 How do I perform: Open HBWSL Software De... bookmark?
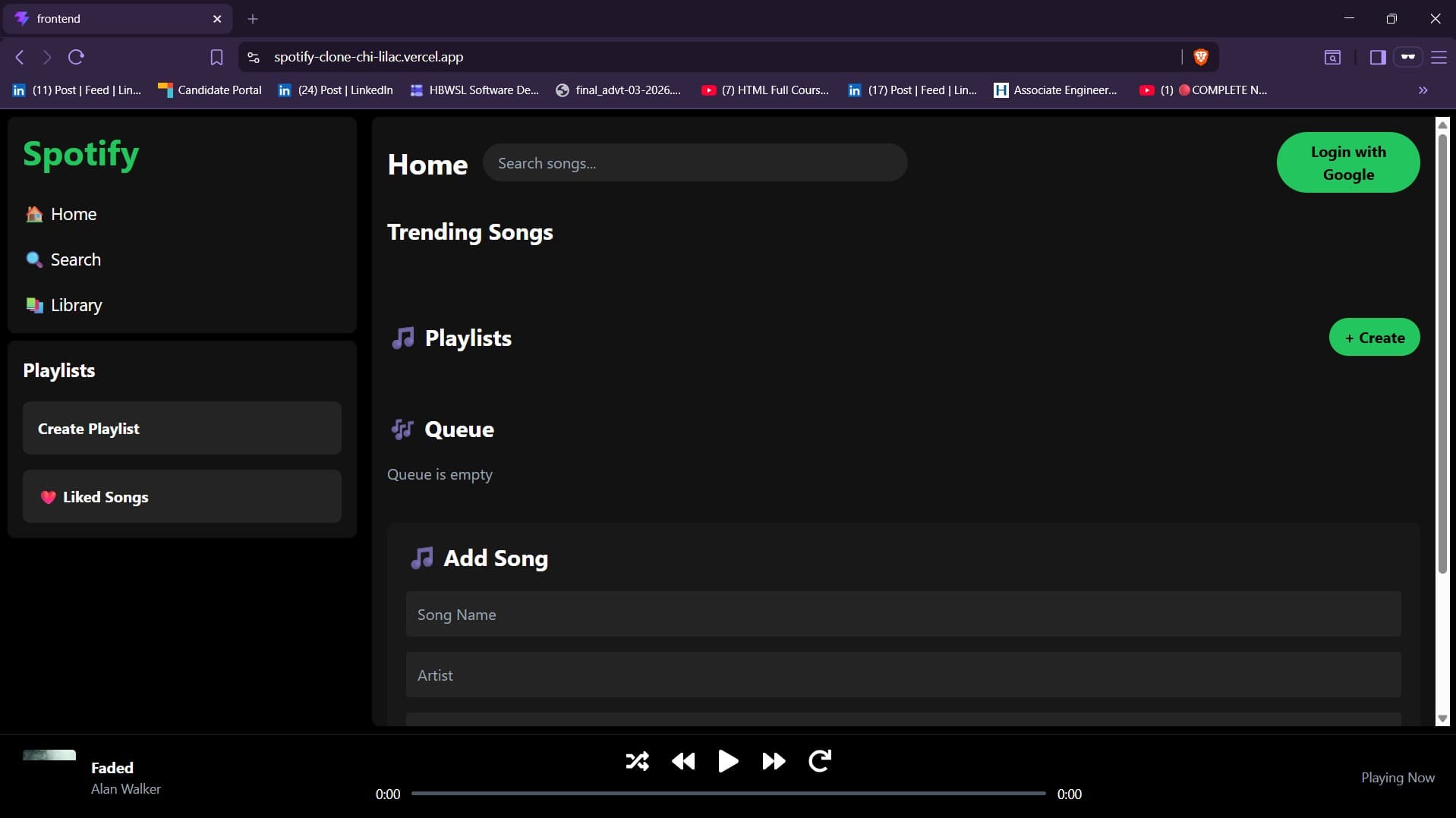474,90
